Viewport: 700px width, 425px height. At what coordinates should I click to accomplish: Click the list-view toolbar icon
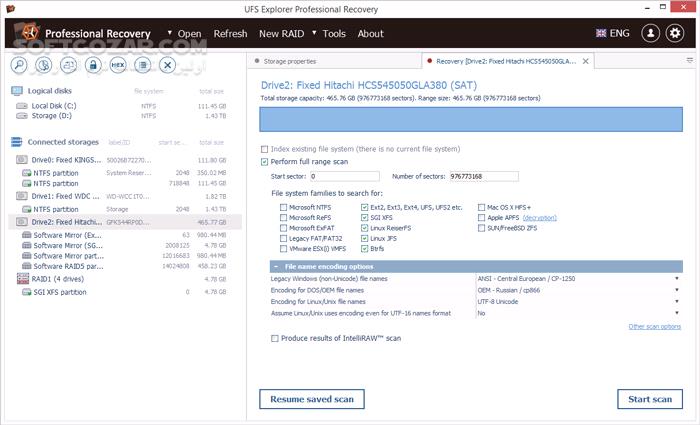(143, 65)
